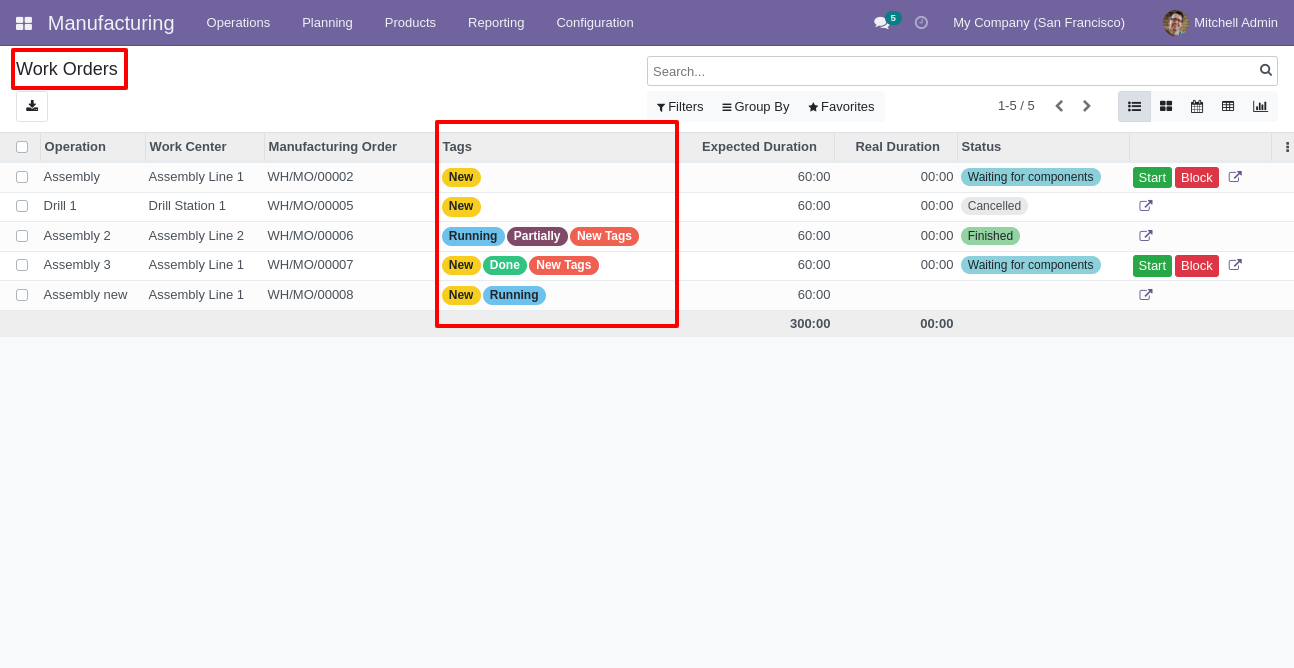This screenshot has width=1294, height=668.
Task: Switch to calendar view
Action: 1197,106
